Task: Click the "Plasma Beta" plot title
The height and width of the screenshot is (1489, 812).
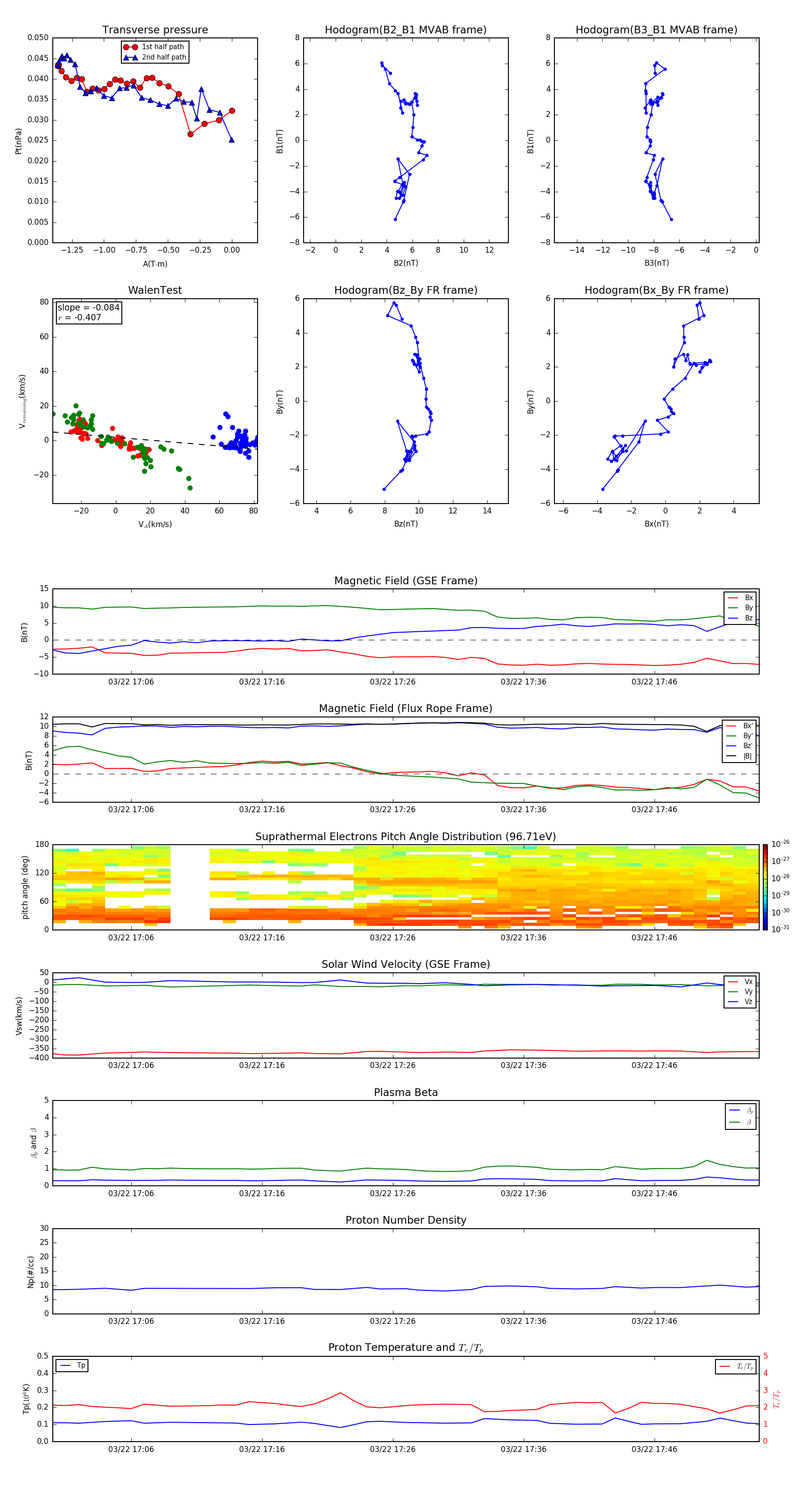Action: [406, 1092]
